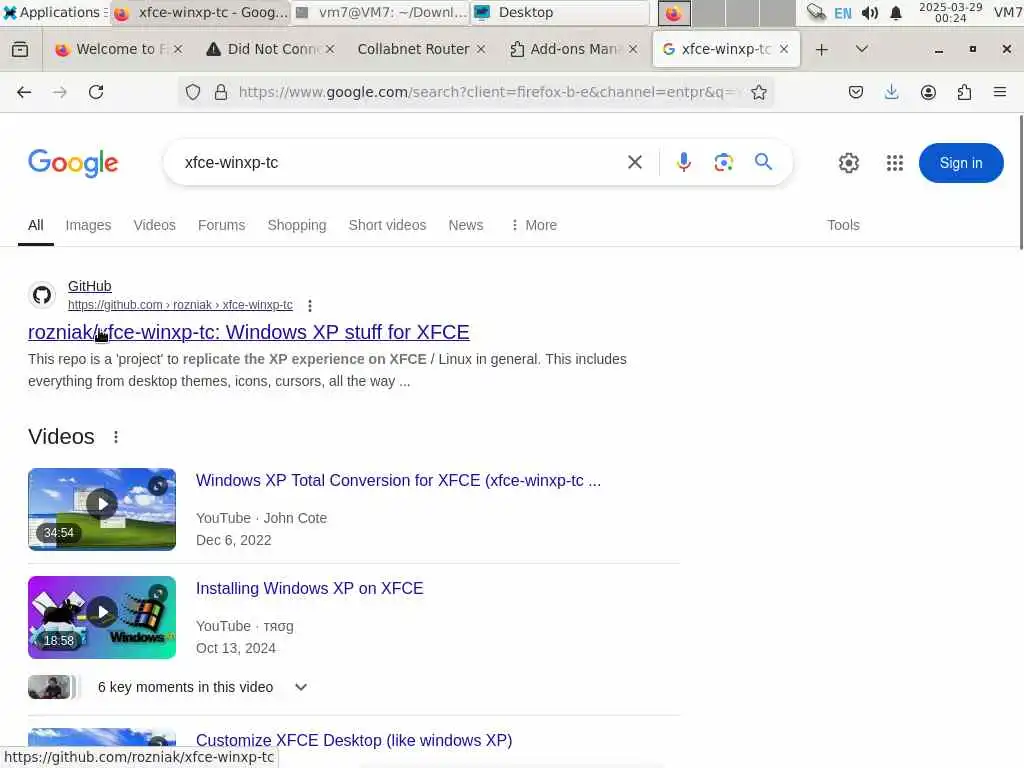
Task: Bookmark this page with the star
Action: point(758,92)
